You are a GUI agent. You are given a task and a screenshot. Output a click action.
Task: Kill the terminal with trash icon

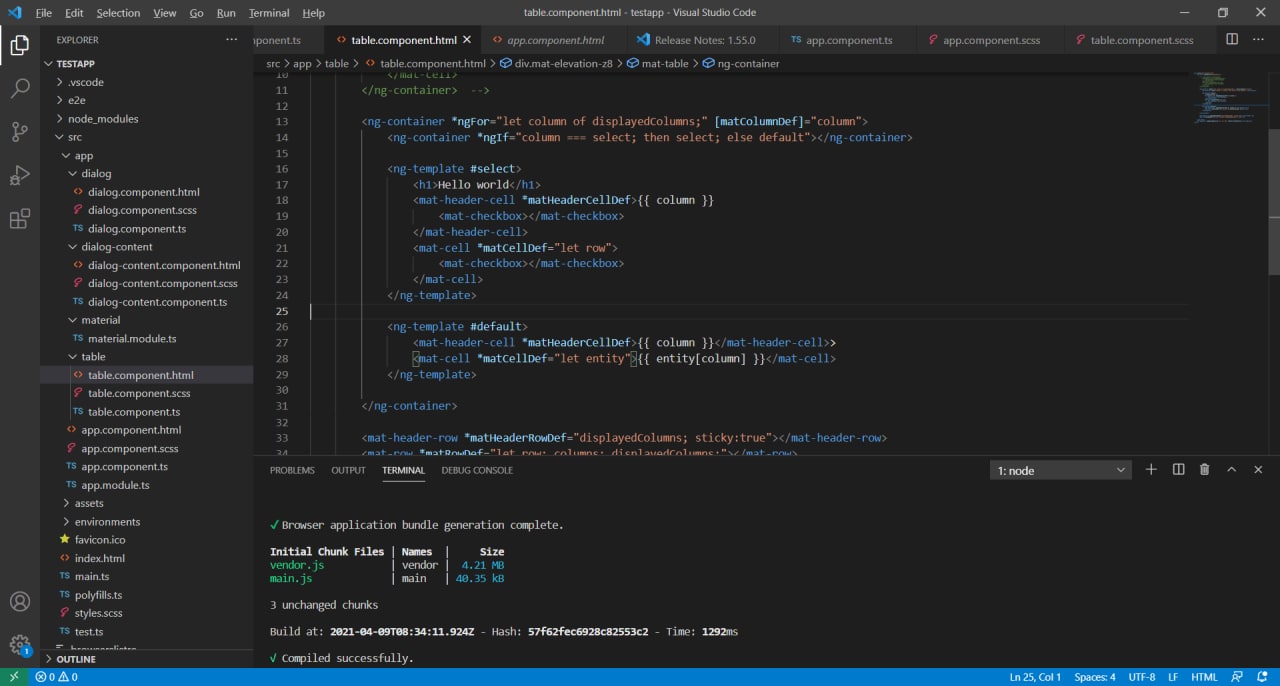1204,470
